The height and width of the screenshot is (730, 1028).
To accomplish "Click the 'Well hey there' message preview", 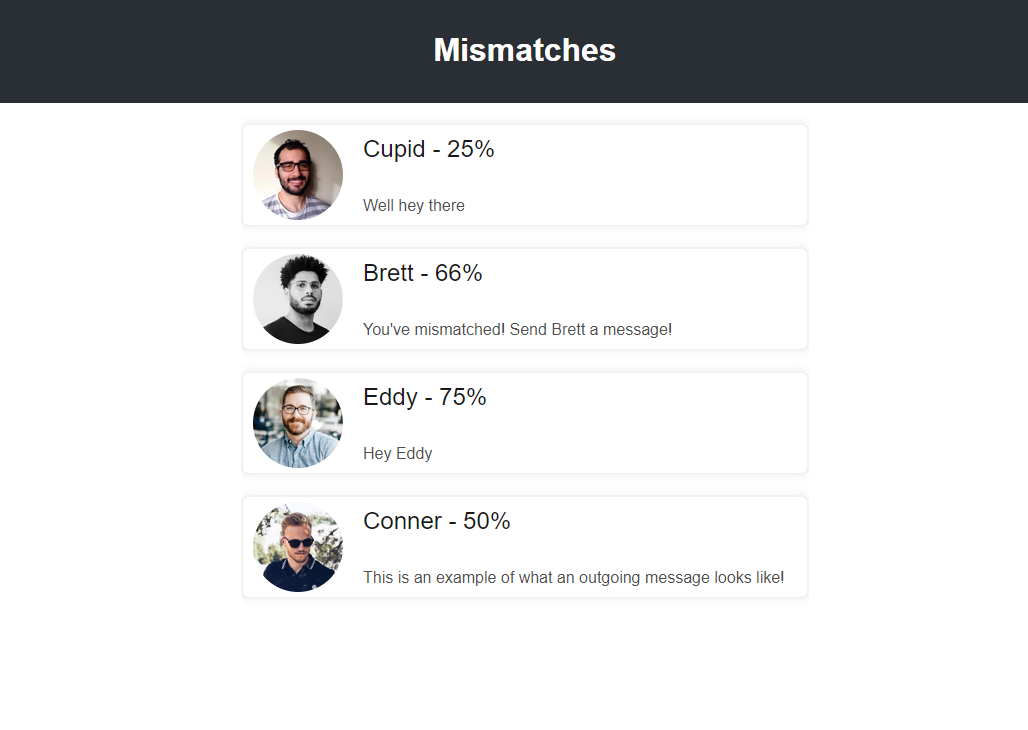I will pyautogui.click(x=413, y=206).
